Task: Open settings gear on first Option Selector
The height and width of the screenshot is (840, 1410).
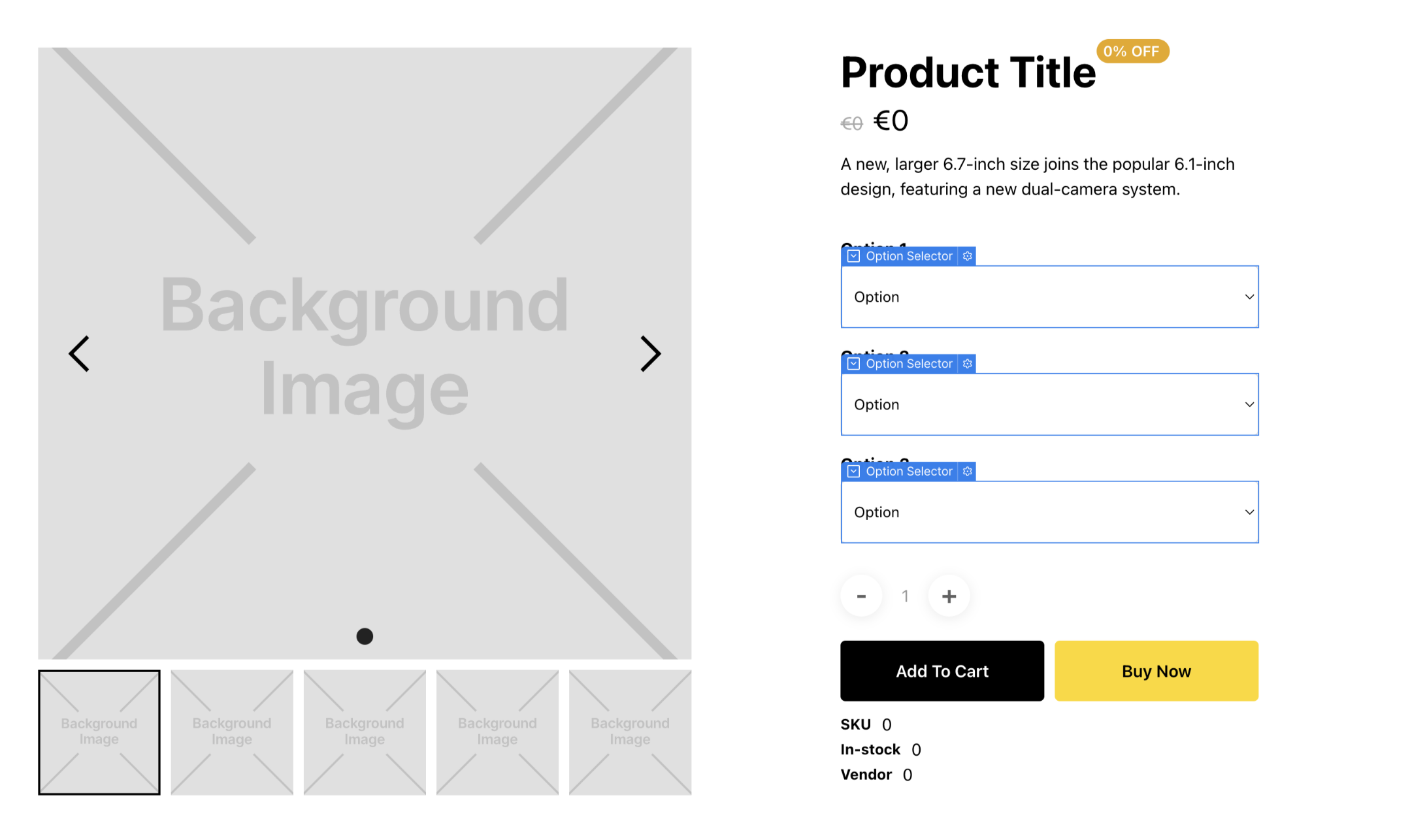Action: pos(967,256)
